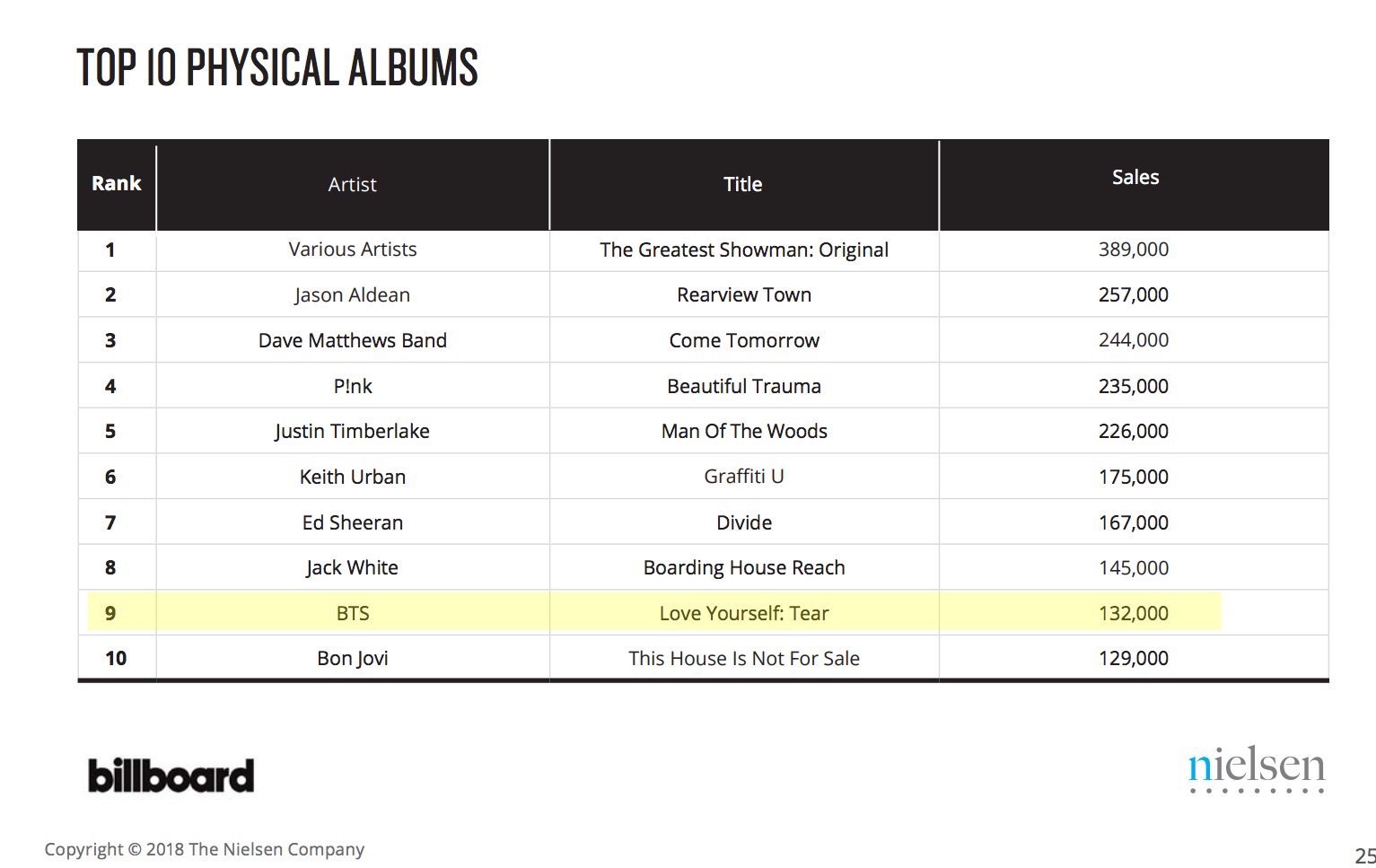Screen dimensions: 1376x868
Task: Click Ed Sheeran's sales figure 167,000
Action: tap(1133, 522)
